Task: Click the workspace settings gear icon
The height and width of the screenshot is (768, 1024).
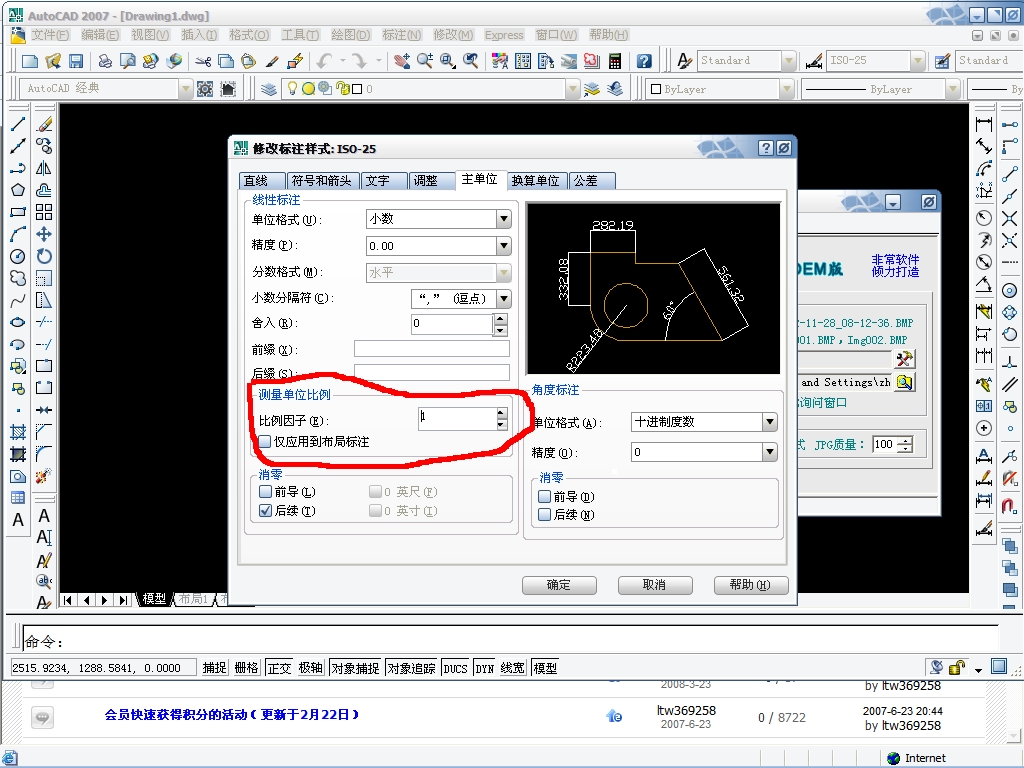Action: tap(205, 89)
